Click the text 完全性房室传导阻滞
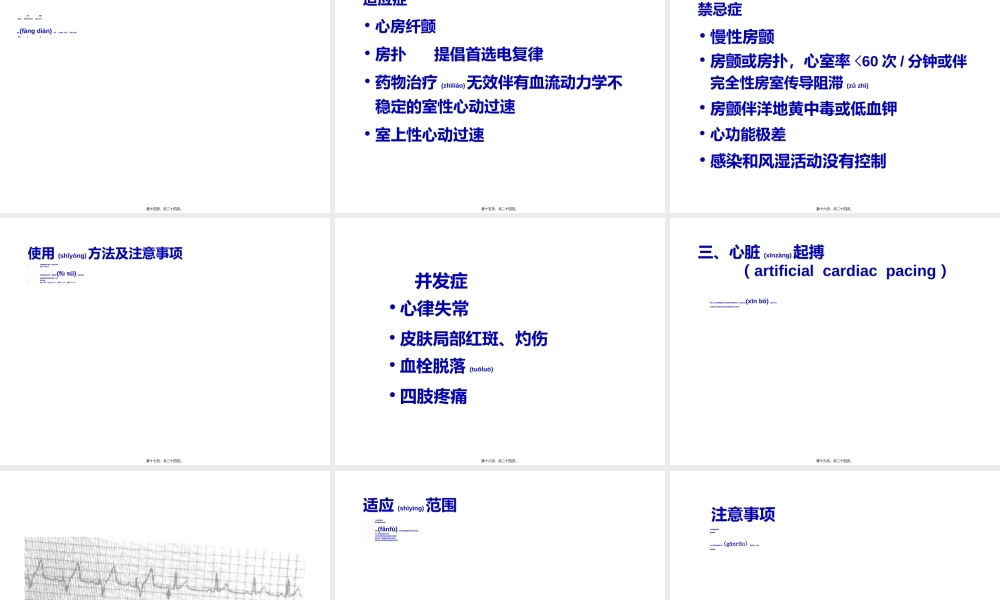 [776, 83]
